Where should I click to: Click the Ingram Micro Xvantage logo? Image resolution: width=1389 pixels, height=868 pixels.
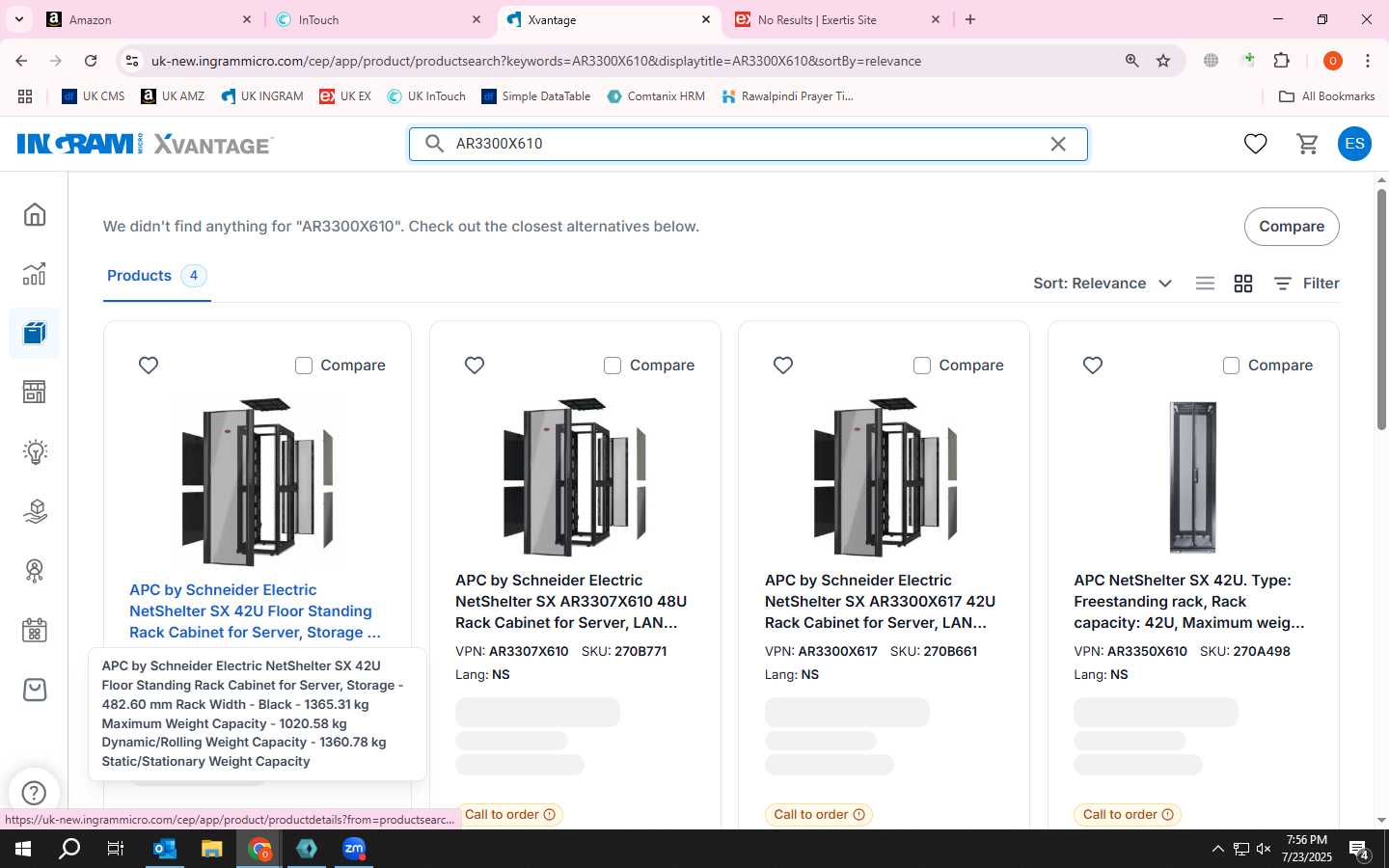point(145,144)
